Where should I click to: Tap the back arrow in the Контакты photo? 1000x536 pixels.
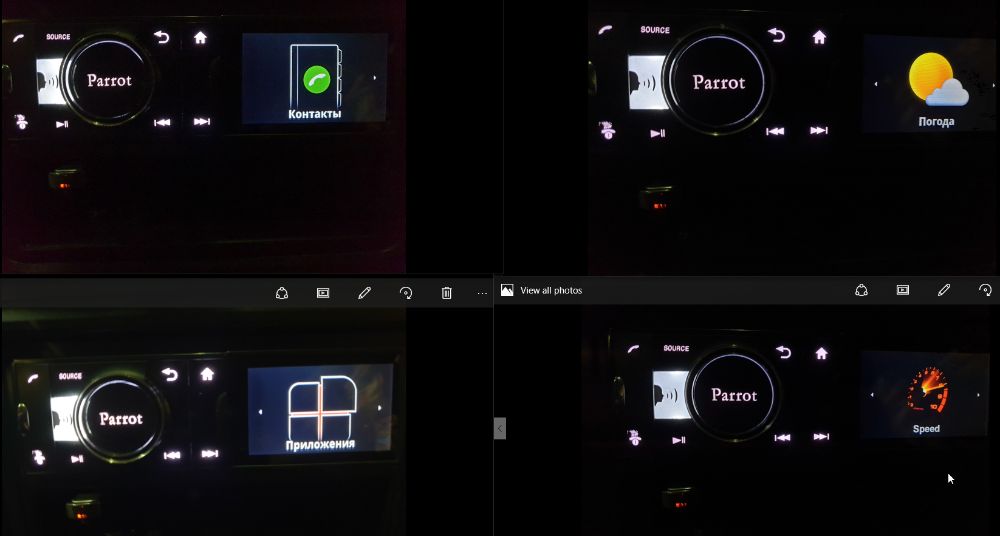[x=162, y=38]
